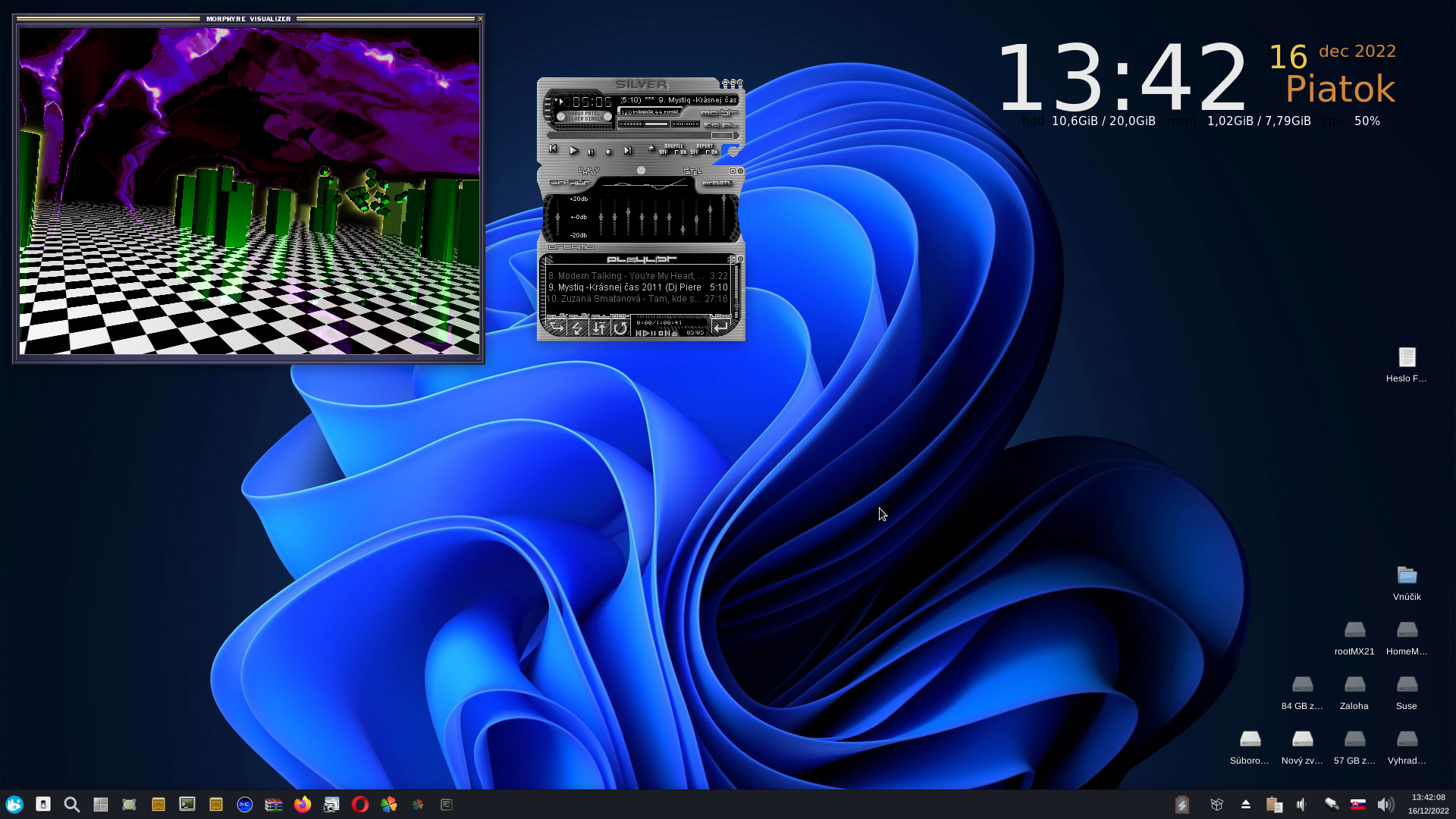
Task: Launch Firefox from the taskbar
Action: click(303, 805)
